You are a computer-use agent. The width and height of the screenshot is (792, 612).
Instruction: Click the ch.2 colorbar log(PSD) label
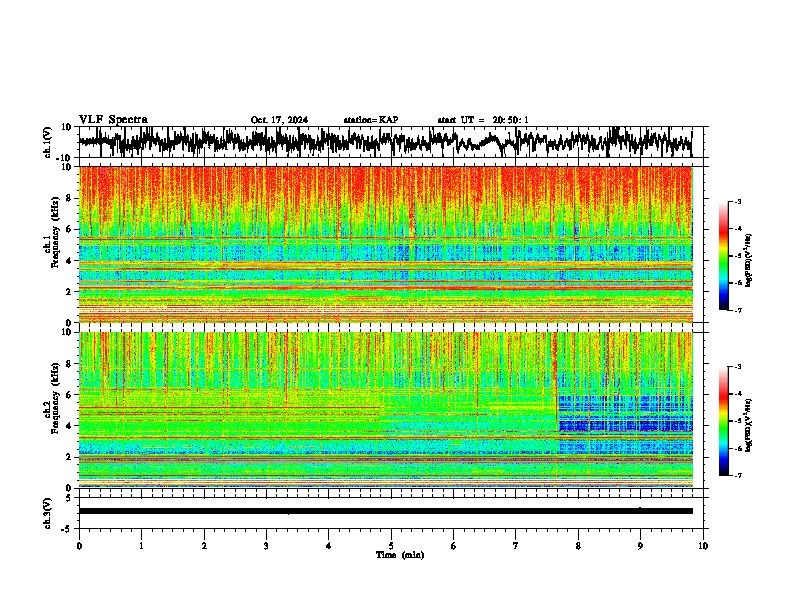pyautogui.click(x=749, y=425)
